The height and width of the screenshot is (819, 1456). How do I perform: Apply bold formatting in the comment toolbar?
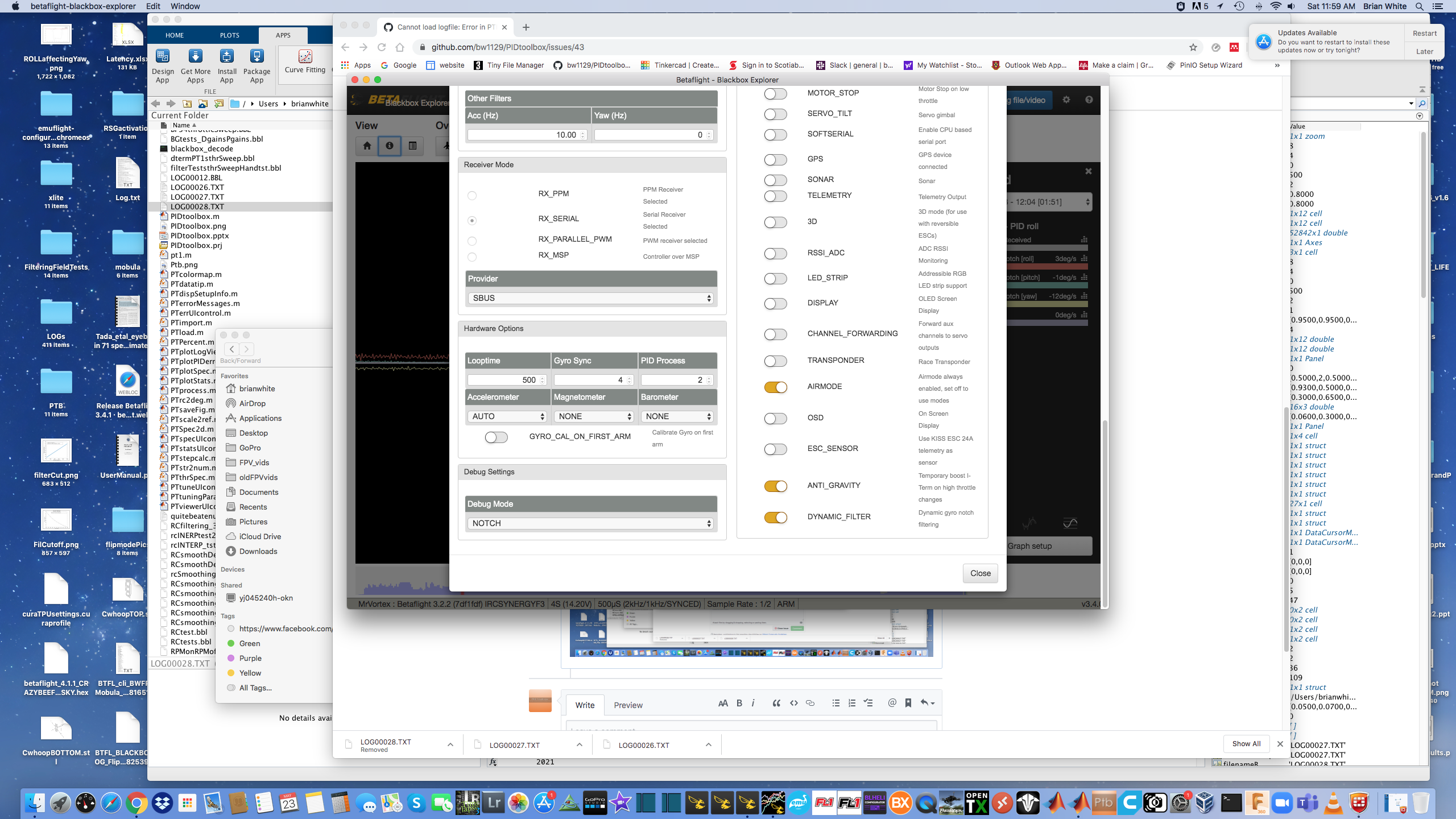739,703
